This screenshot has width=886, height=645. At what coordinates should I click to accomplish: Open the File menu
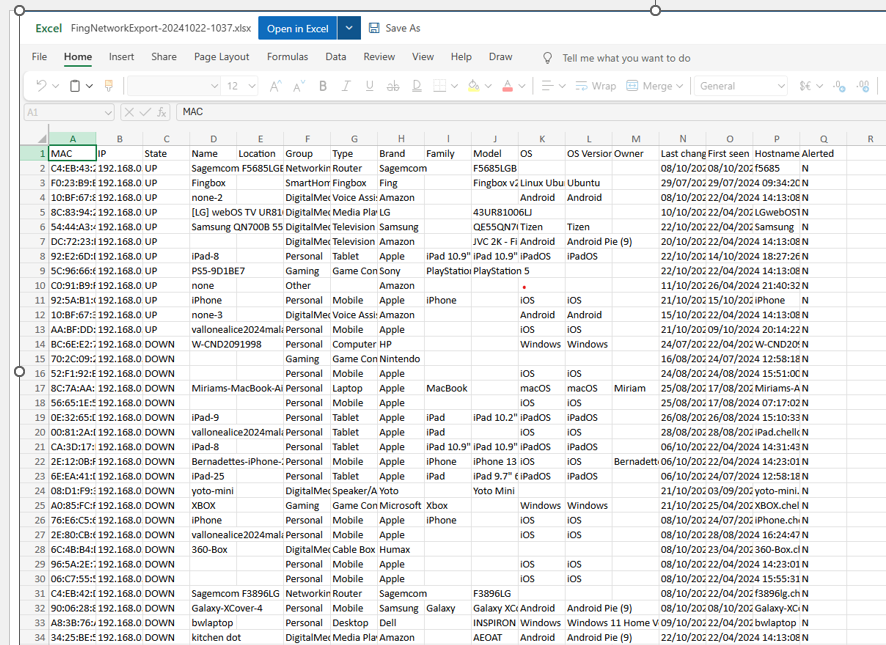click(x=40, y=57)
